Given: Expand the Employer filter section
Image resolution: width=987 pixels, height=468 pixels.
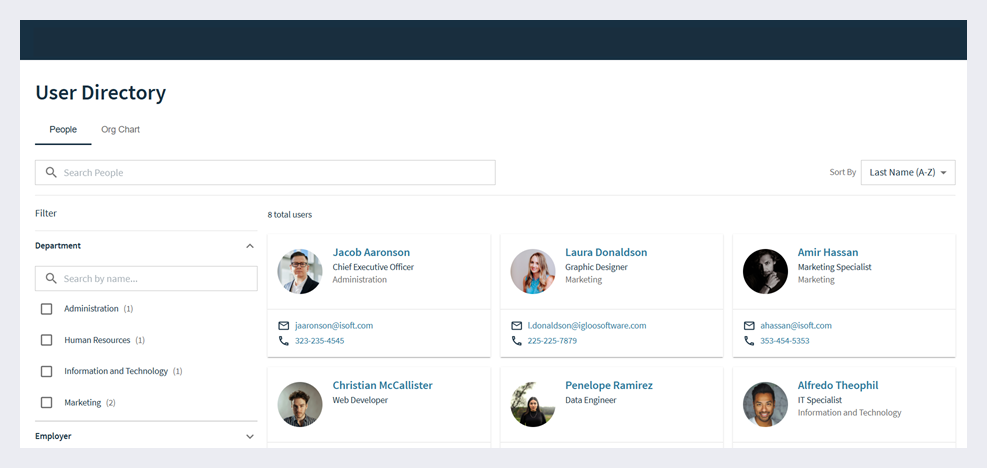Looking at the screenshot, I should pyautogui.click(x=250, y=436).
